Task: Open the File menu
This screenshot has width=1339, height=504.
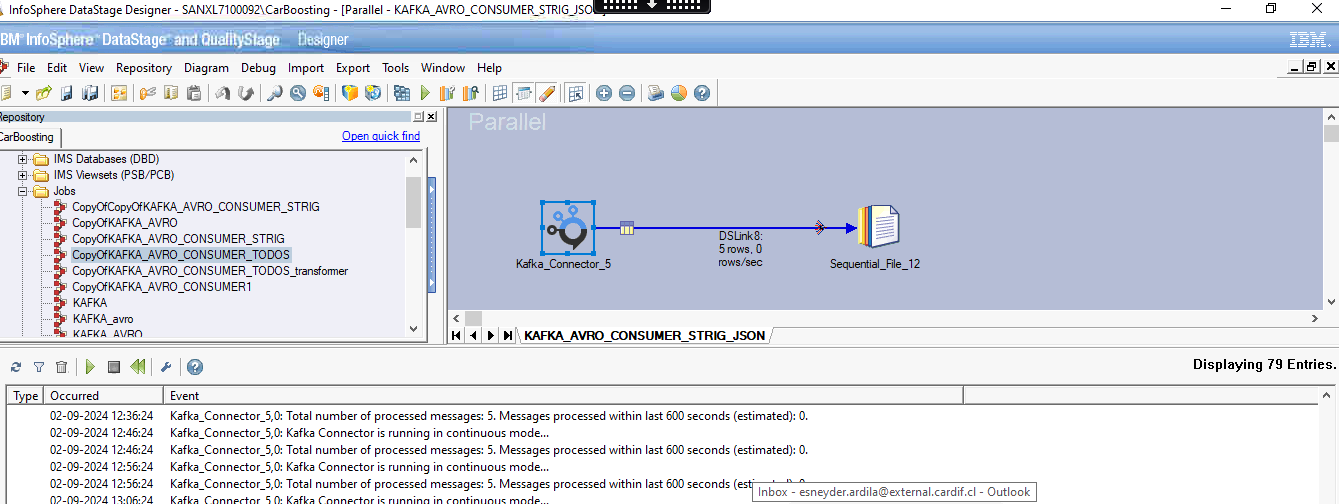Action: 26,68
